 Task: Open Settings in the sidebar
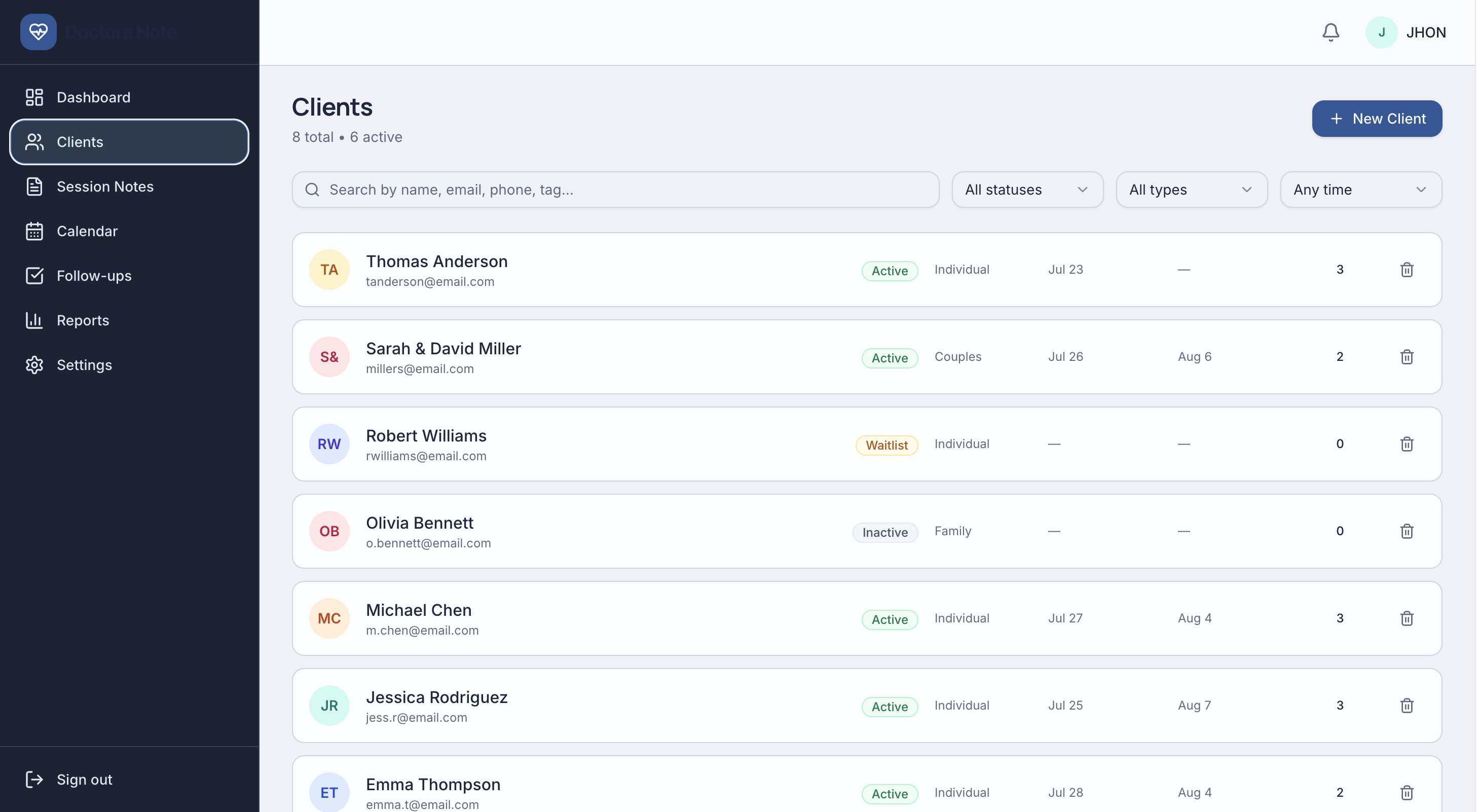point(129,365)
